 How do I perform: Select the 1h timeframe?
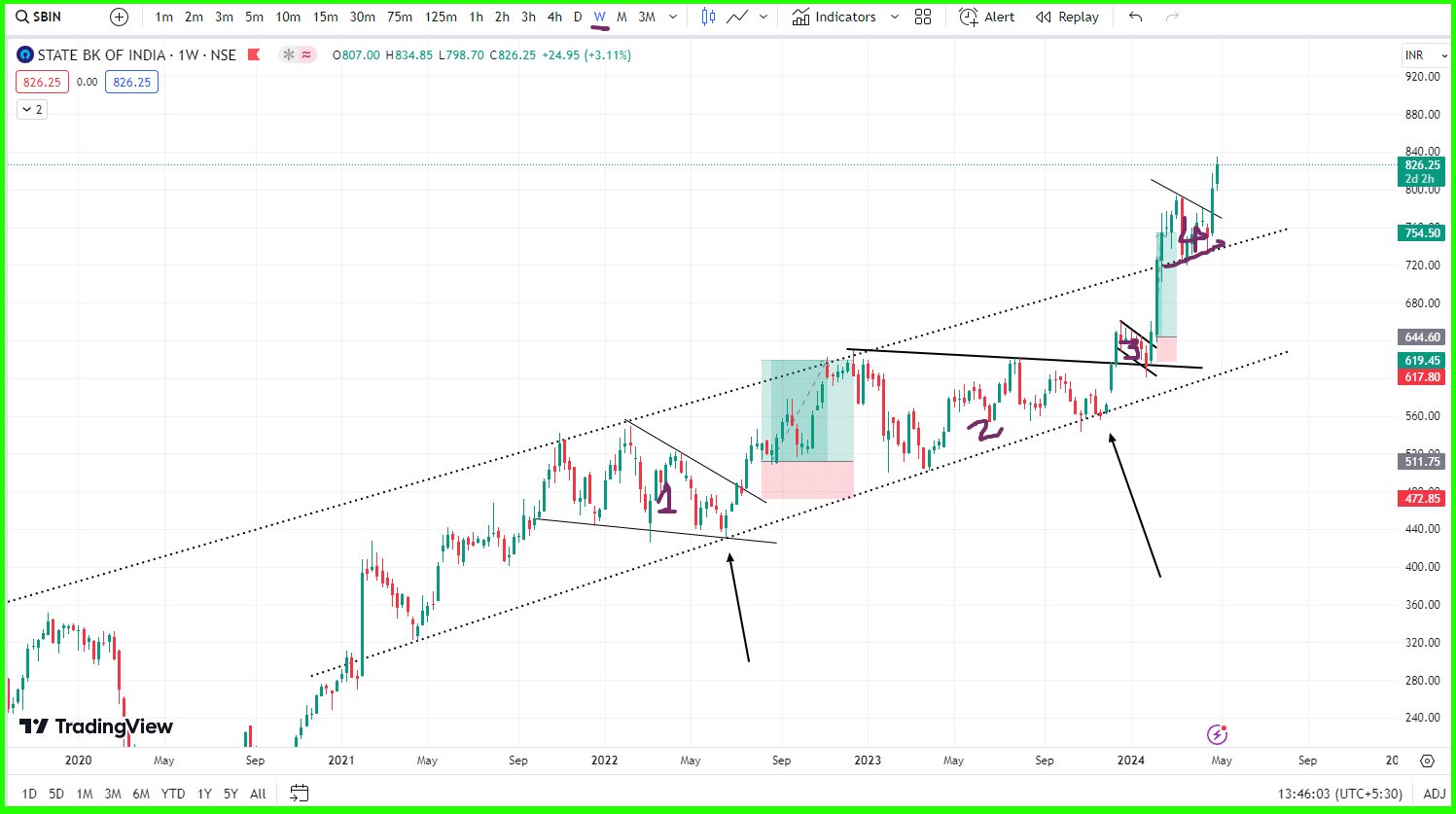(476, 17)
